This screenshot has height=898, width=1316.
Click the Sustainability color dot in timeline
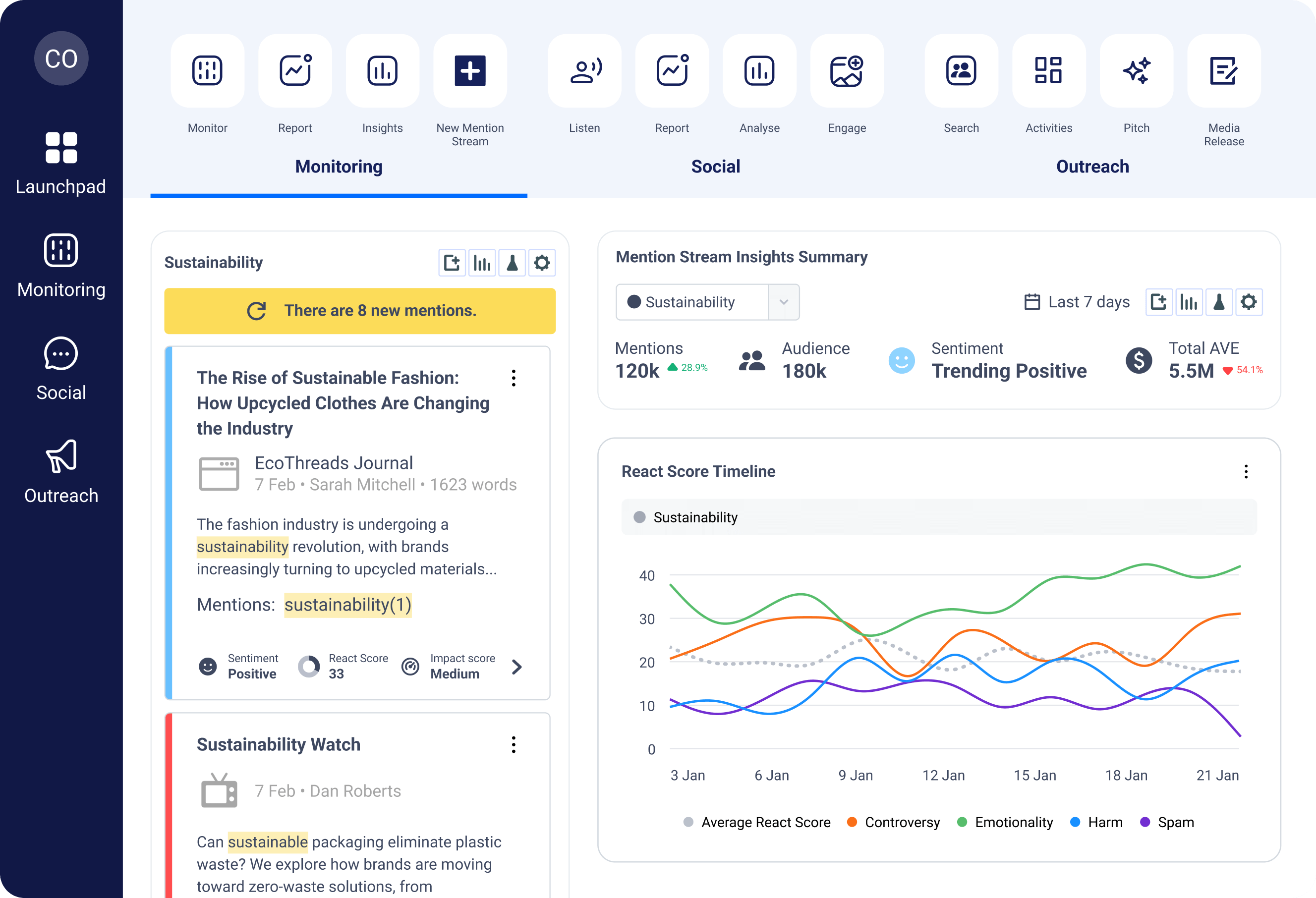639,517
